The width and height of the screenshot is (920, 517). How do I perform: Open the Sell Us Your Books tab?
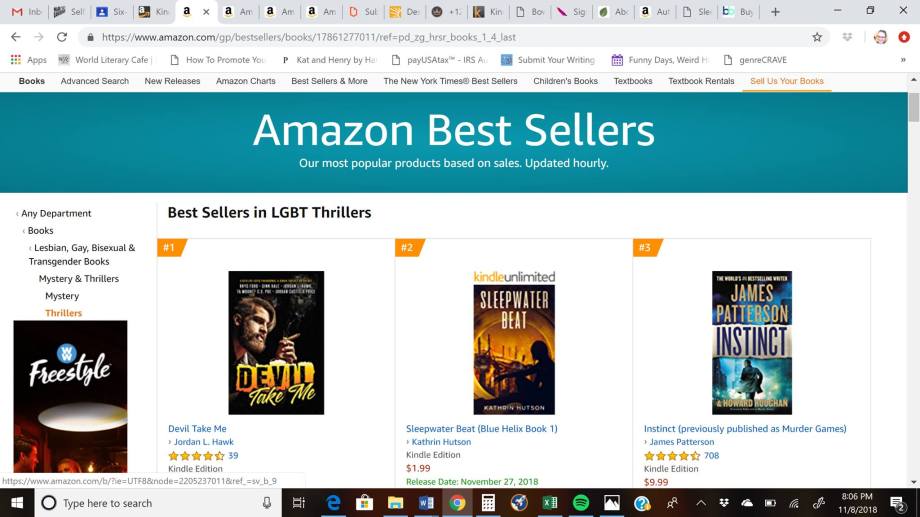point(787,81)
